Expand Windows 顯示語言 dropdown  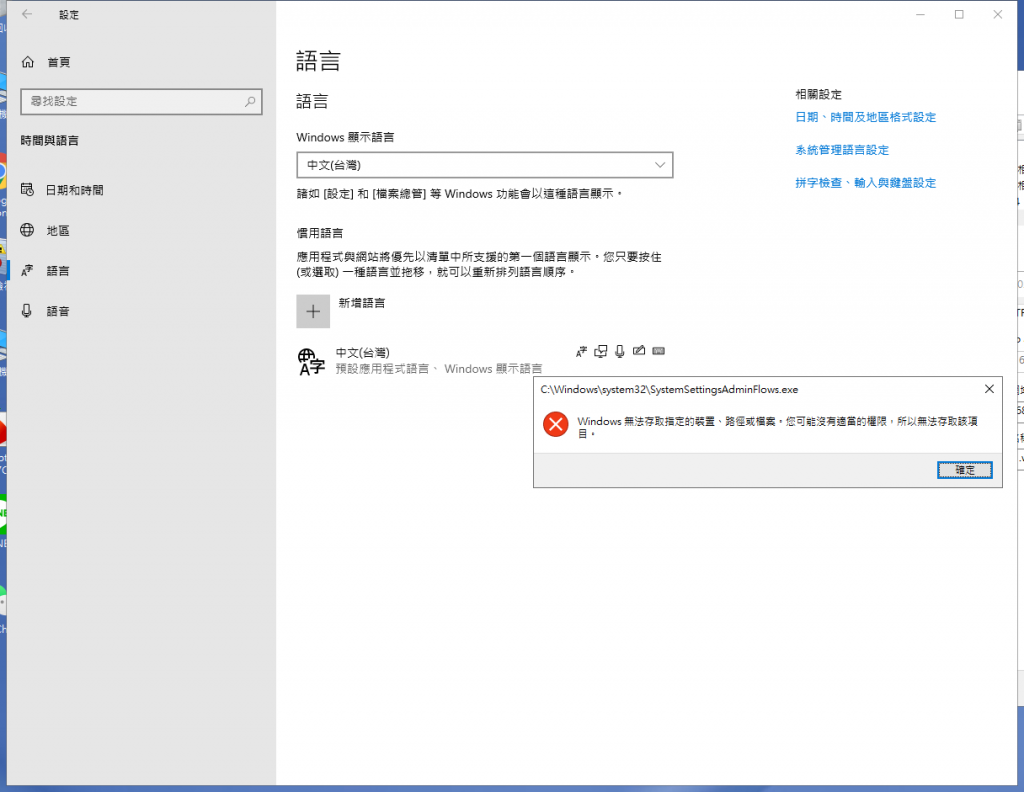pyautogui.click(x=485, y=165)
